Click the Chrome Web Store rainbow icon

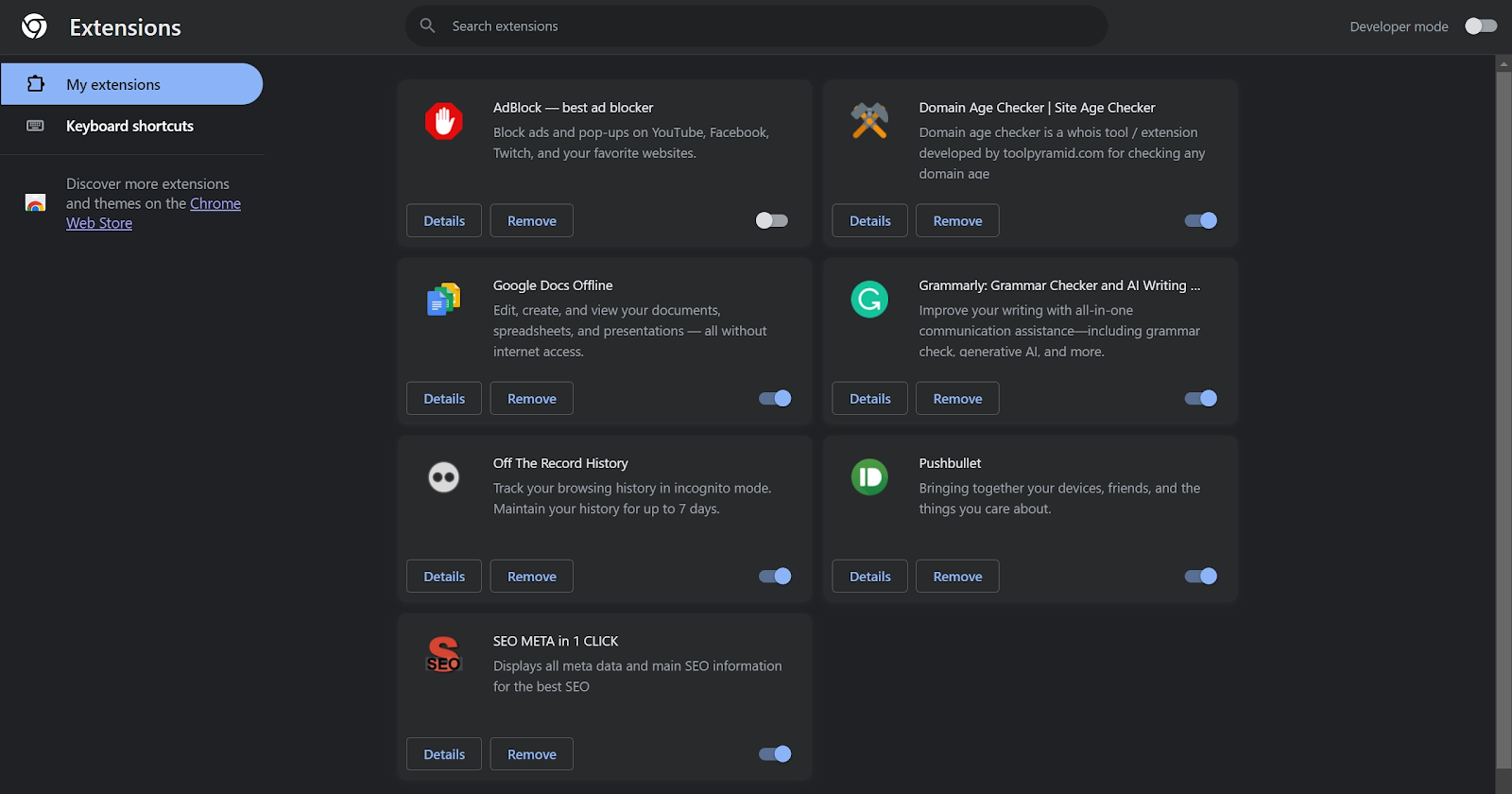coord(35,203)
